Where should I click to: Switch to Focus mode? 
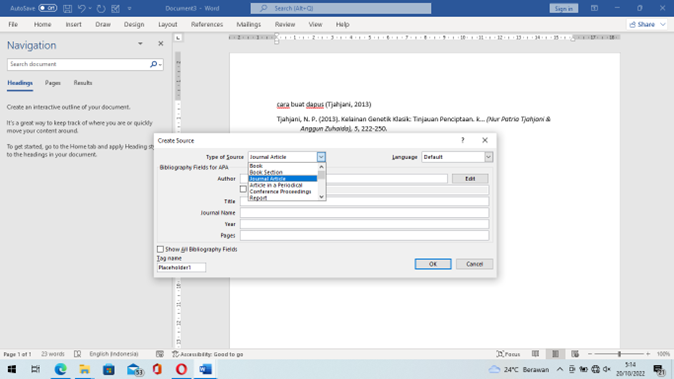pyautogui.click(x=509, y=354)
